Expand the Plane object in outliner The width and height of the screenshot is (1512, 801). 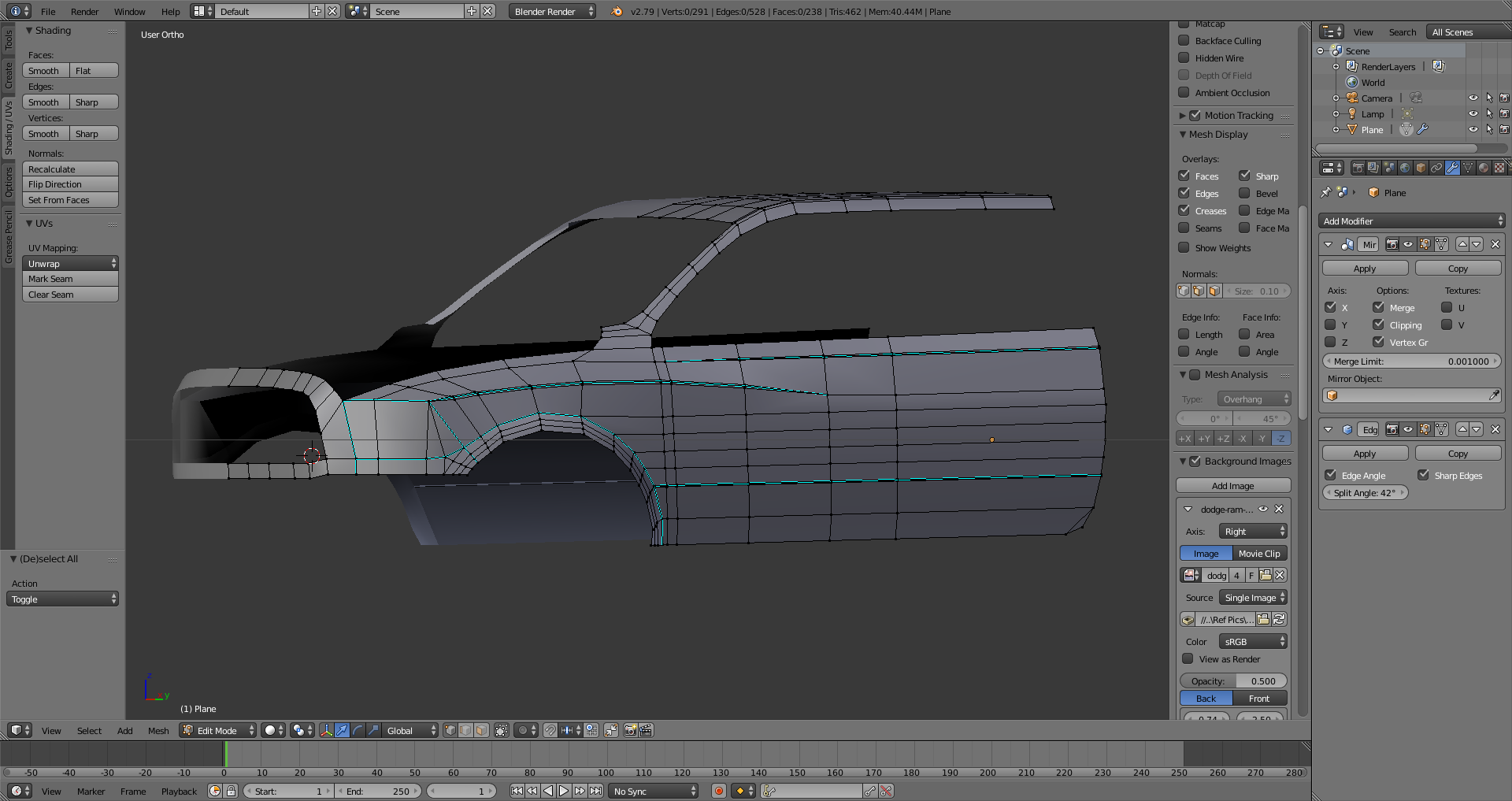pos(1336,129)
